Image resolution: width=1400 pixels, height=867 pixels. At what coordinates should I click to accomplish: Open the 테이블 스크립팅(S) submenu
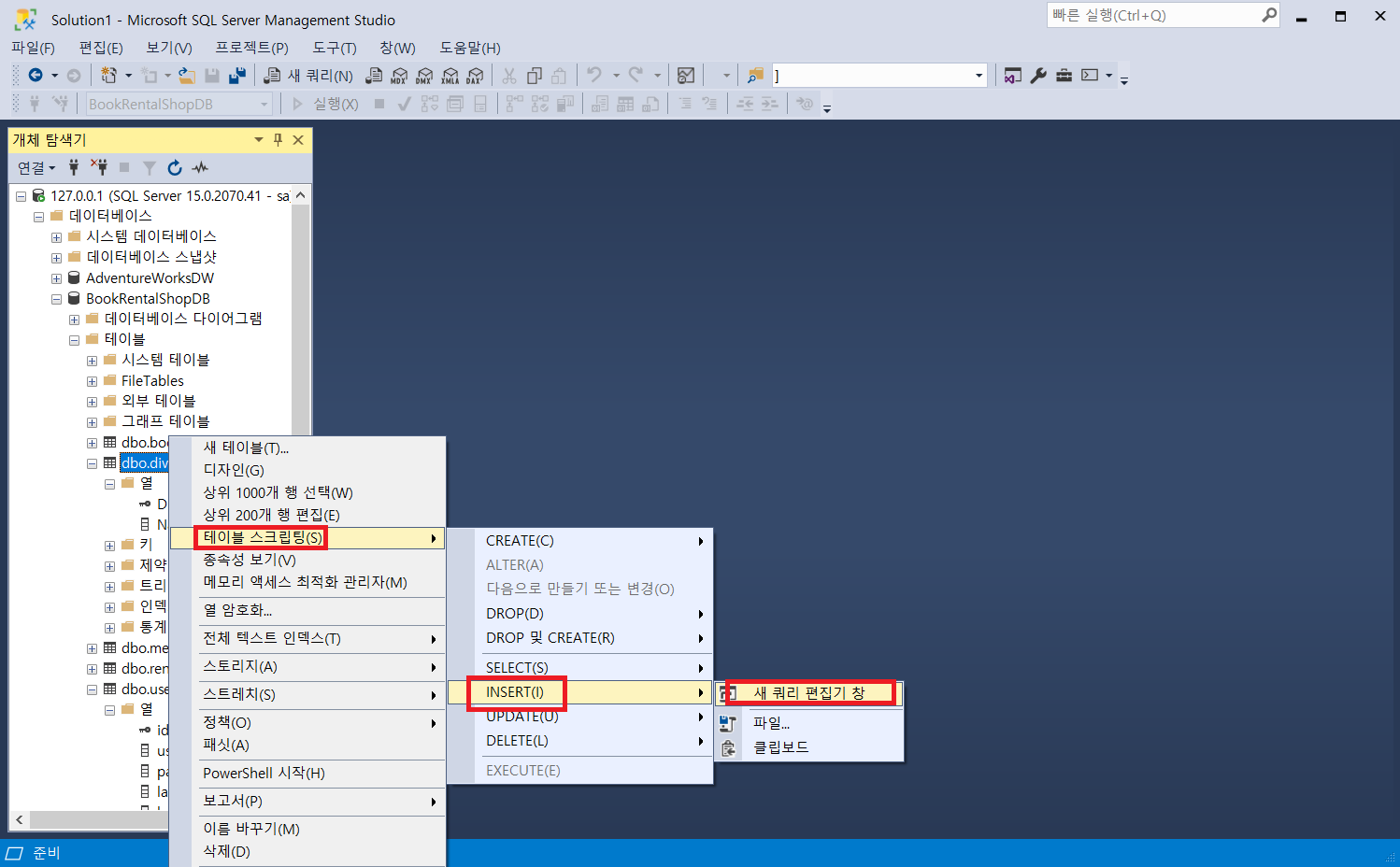(x=307, y=537)
